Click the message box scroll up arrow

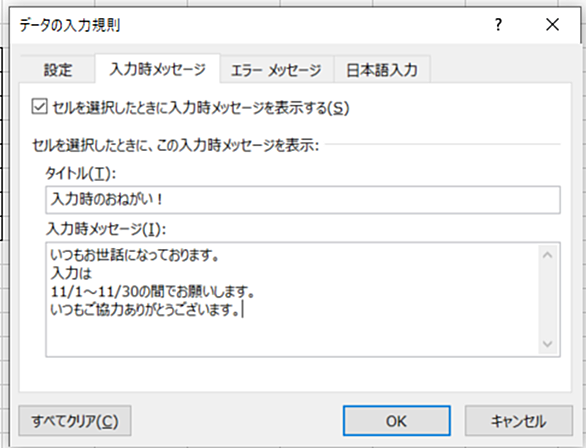point(548,255)
